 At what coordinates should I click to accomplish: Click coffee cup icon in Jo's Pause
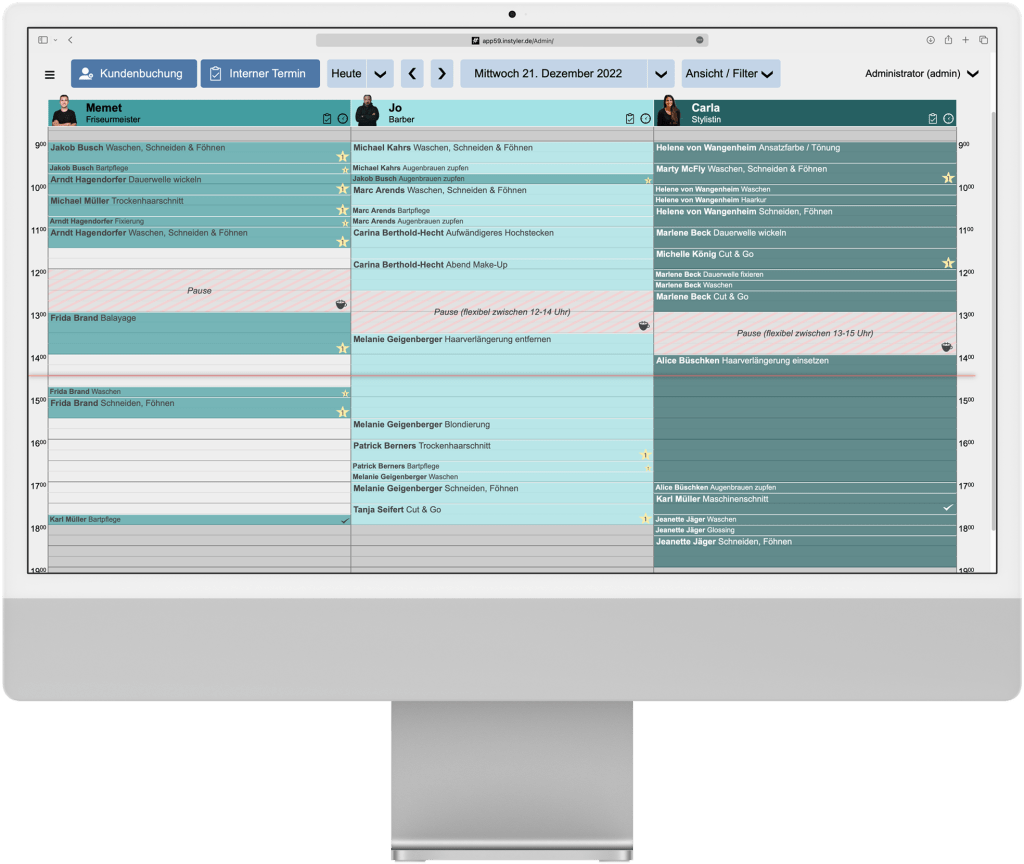644,325
